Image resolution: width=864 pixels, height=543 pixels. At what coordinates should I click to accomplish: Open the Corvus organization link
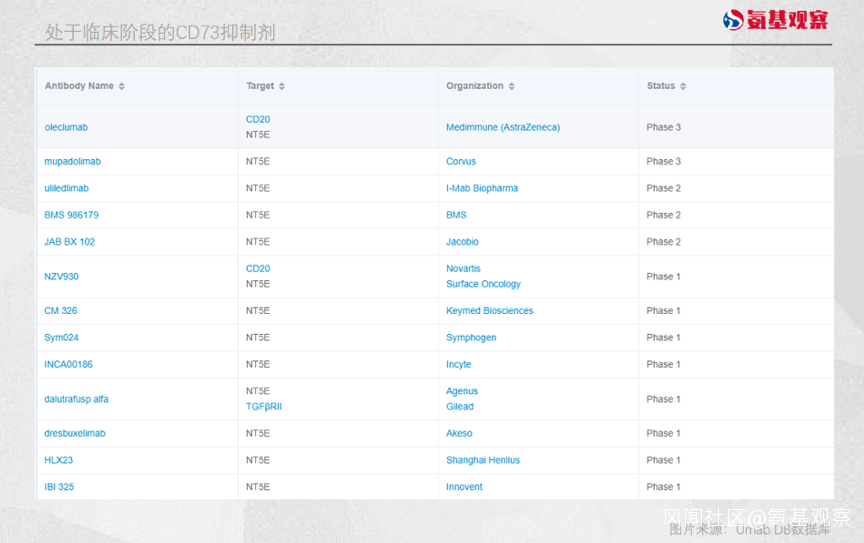pos(461,162)
